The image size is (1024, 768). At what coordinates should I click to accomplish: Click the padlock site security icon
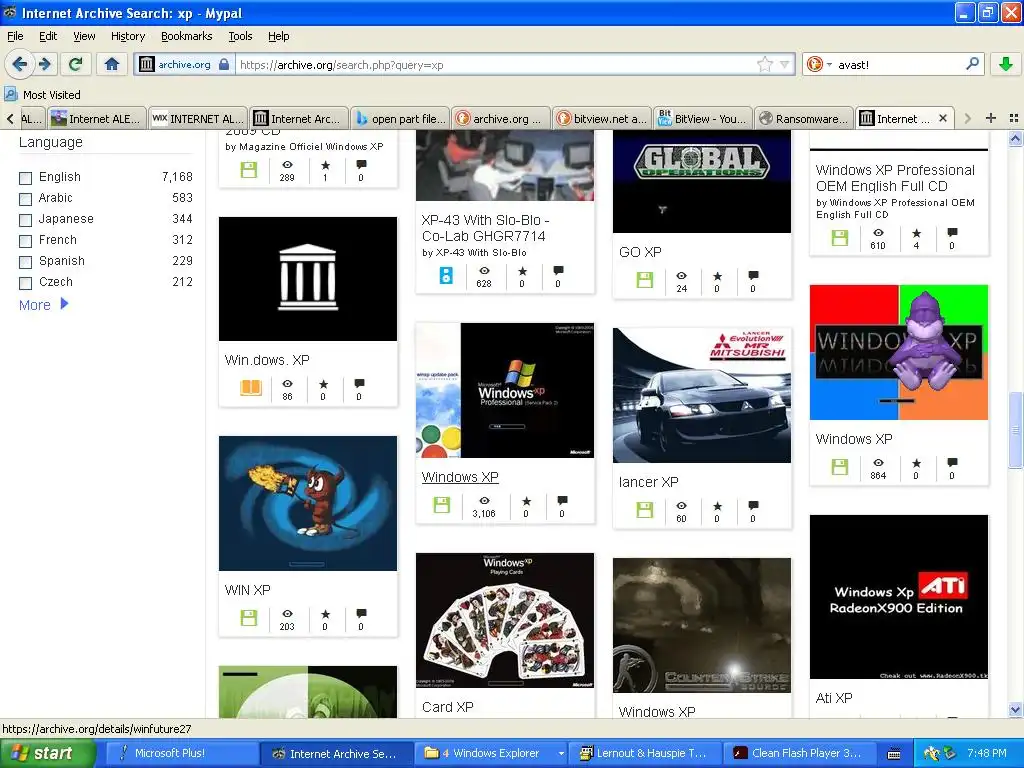click(224, 64)
